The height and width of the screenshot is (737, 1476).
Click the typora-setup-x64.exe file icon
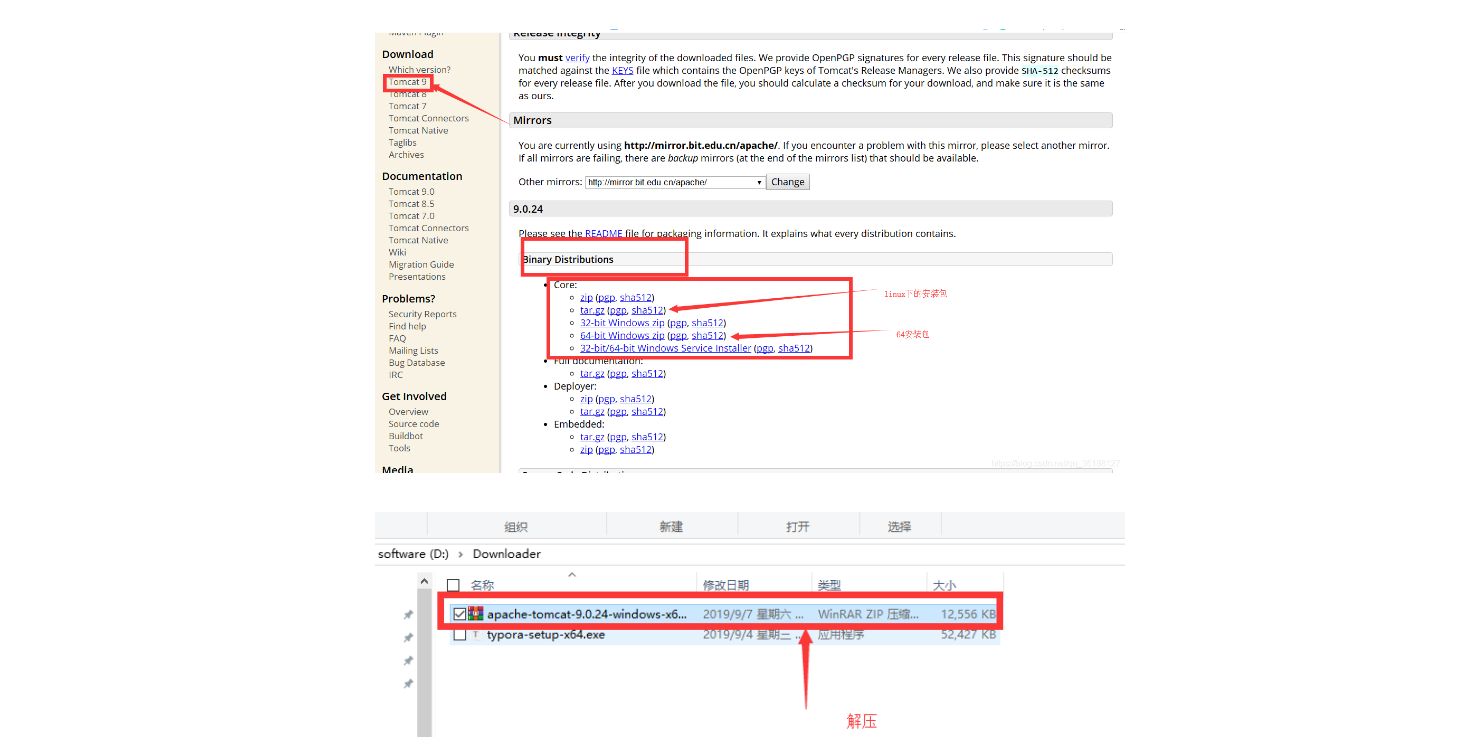[476, 635]
